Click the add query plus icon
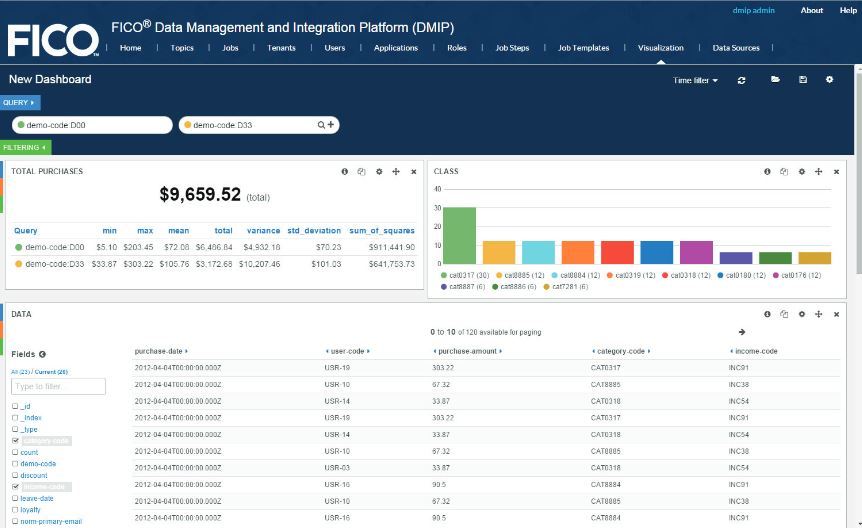Screen dimensions: 862x528 click(332, 125)
